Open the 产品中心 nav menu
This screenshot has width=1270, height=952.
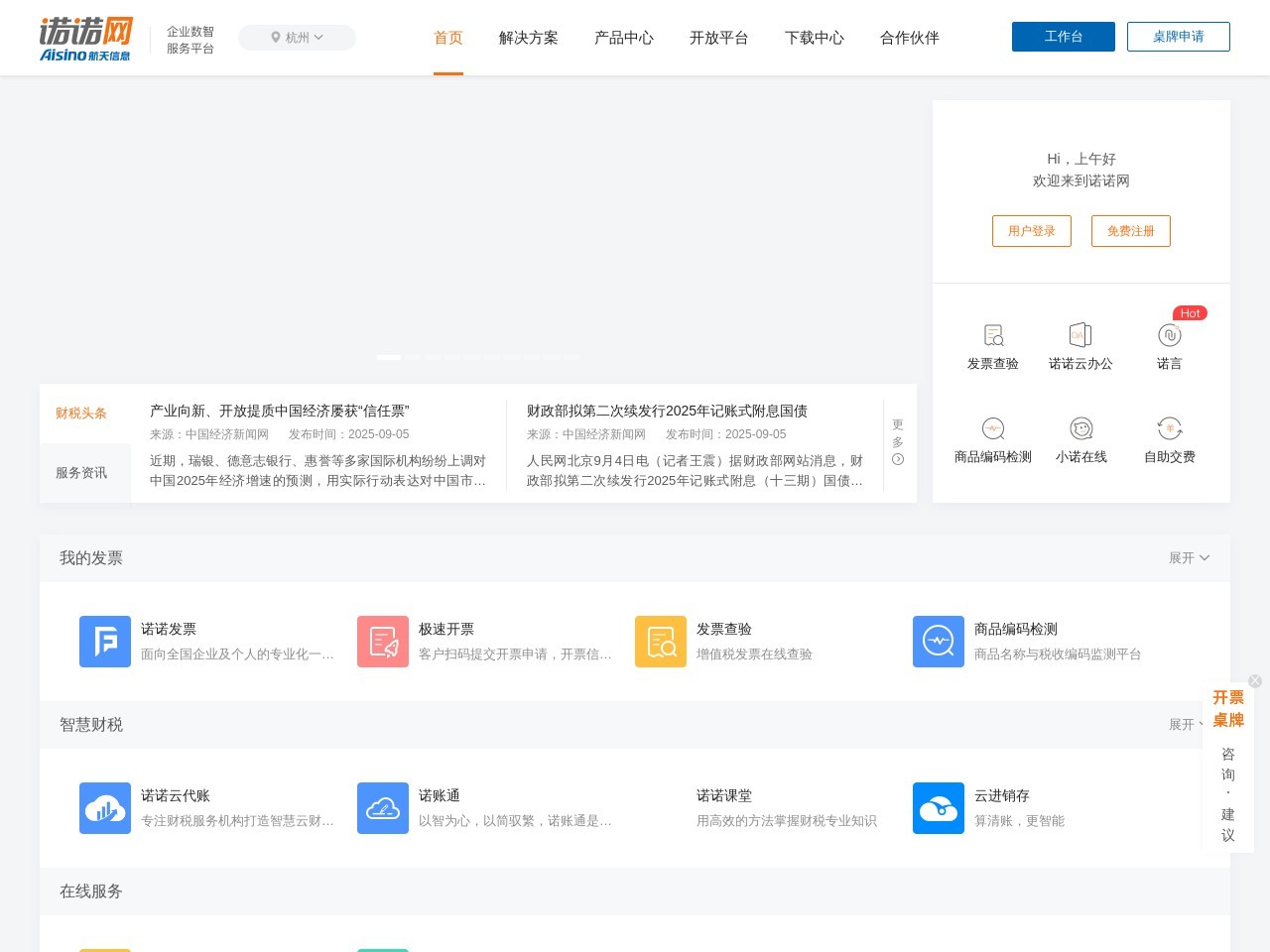tap(624, 38)
